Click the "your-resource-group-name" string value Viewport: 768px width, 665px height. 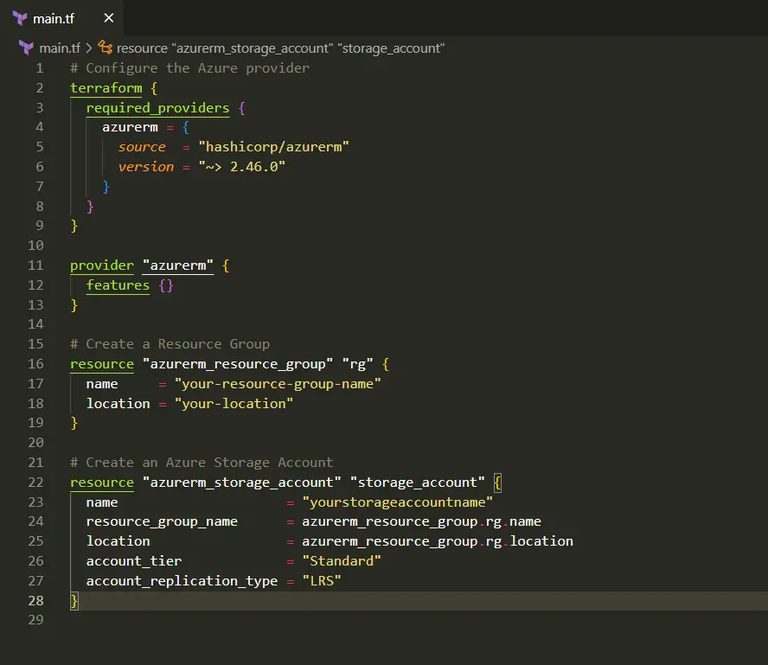coord(277,384)
